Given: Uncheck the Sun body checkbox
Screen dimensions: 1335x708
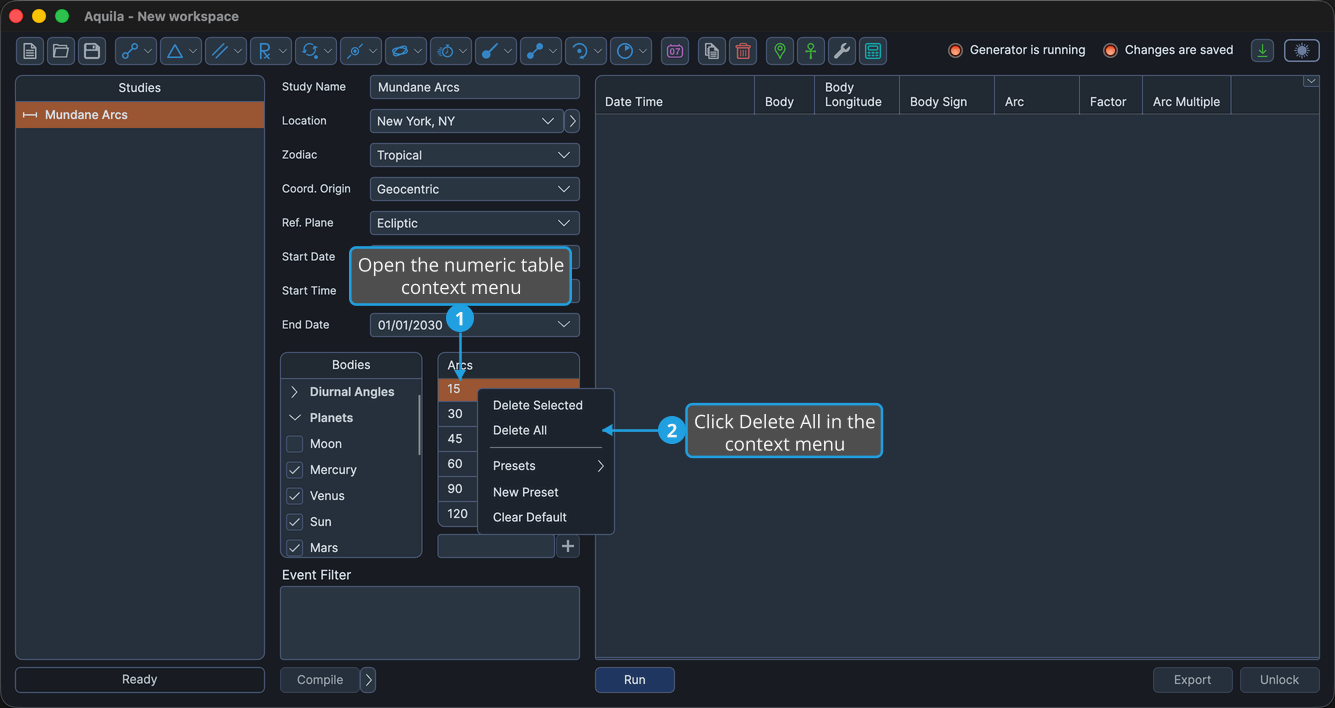Looking at the screenshot, I should pyautogui.click(x=295, y=522).
